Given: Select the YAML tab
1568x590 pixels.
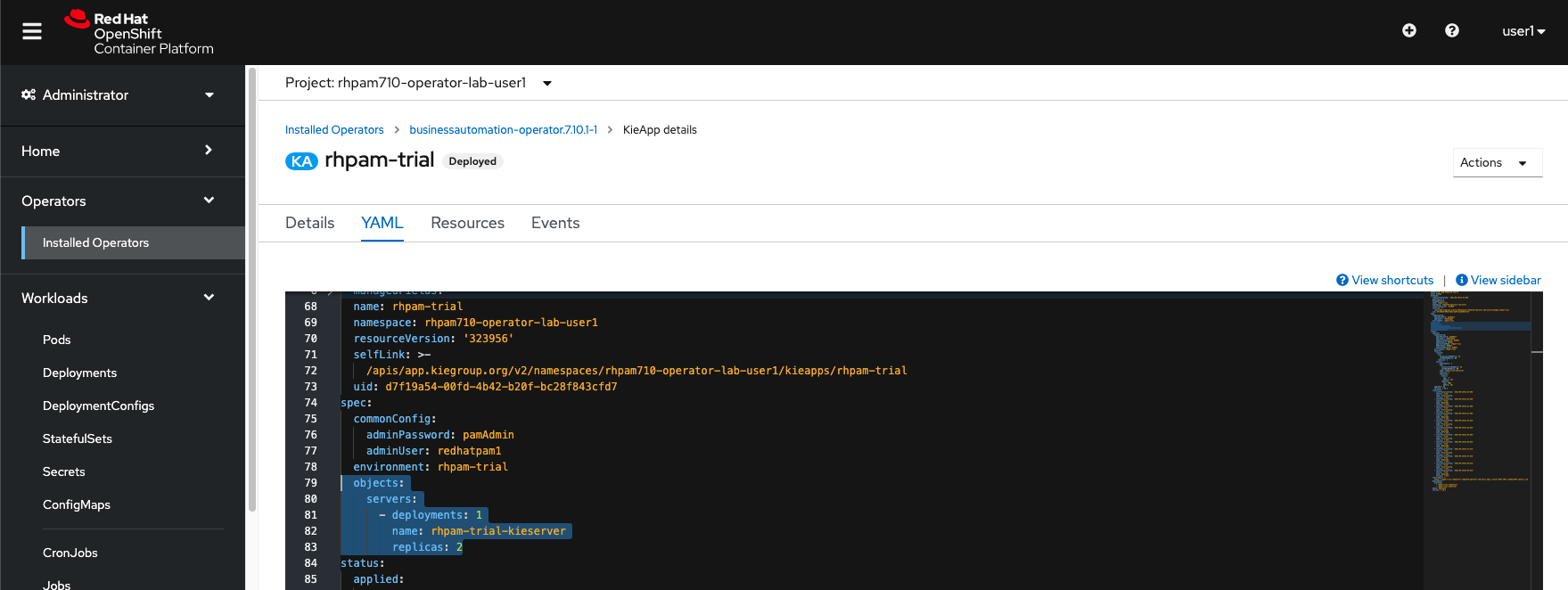Looking at the screenshot, I should (x=382, y=223).
